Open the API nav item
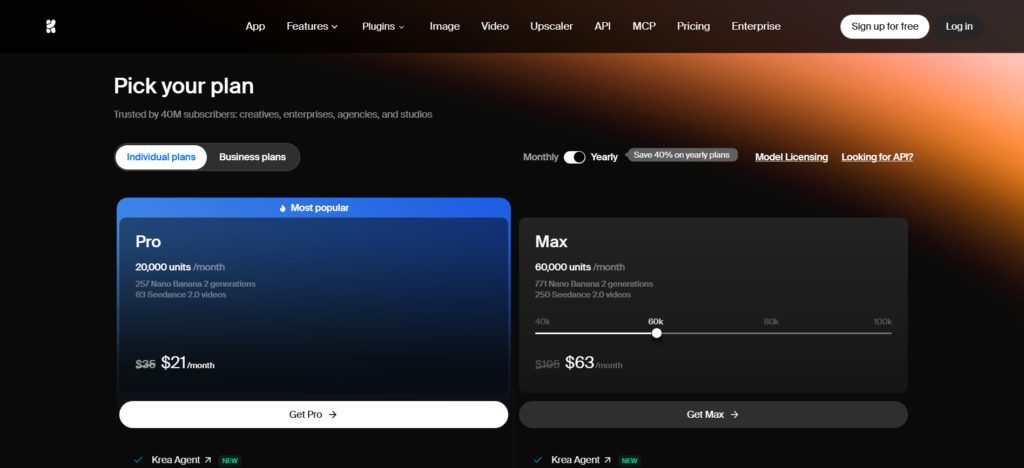 point(603,27)
